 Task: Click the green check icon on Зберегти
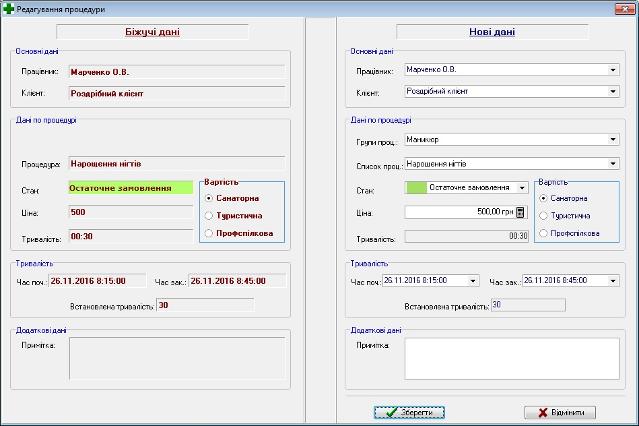392,412
